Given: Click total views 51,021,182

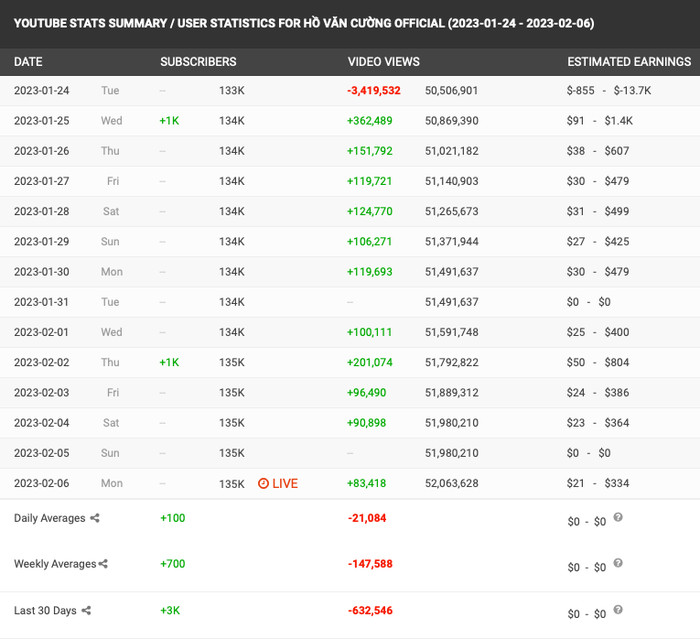Looking at the screenshot, I should (451, 151).
